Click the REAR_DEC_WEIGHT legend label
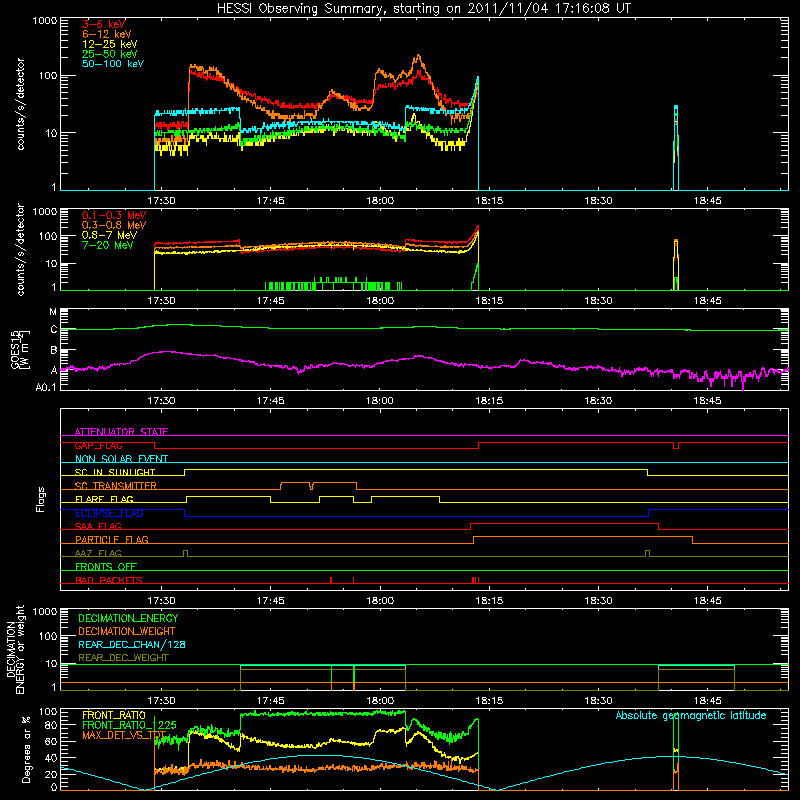 click(x=123, y=658)
